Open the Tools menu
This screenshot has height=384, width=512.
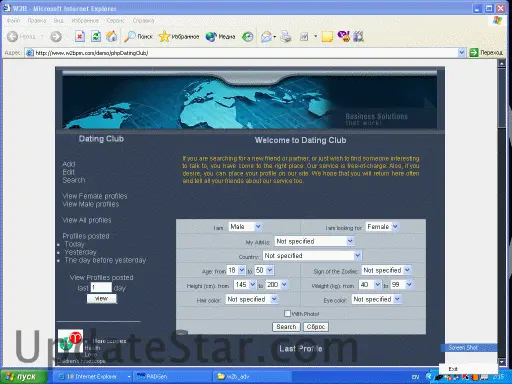click(115, 21)
